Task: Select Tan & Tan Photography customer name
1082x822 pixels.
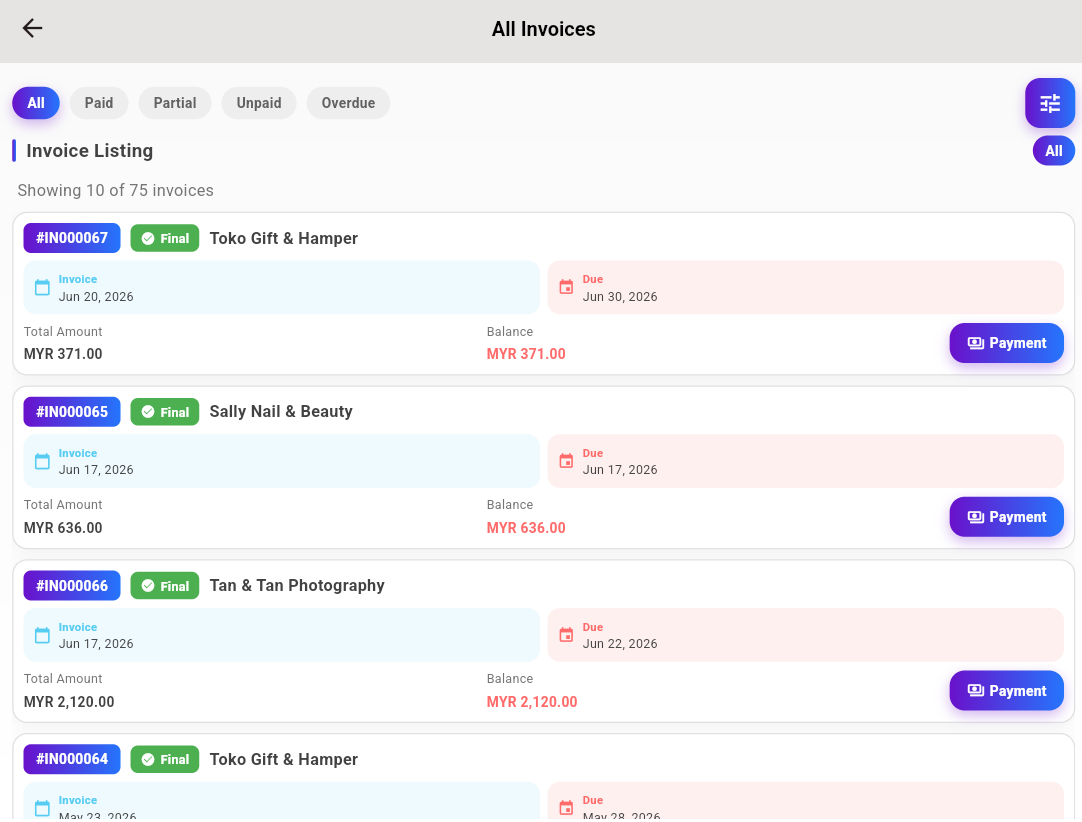Action: click(x=297, y=585)
